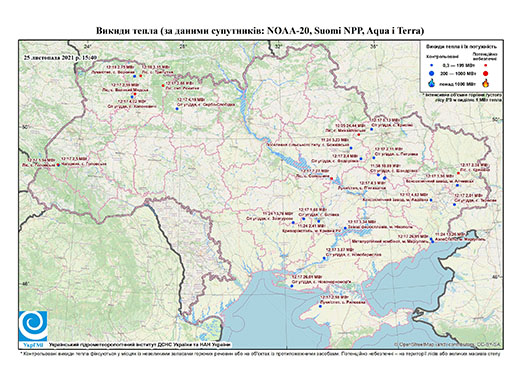
Task: Click the small blue dot in legend
Action: tap(432, 65)
